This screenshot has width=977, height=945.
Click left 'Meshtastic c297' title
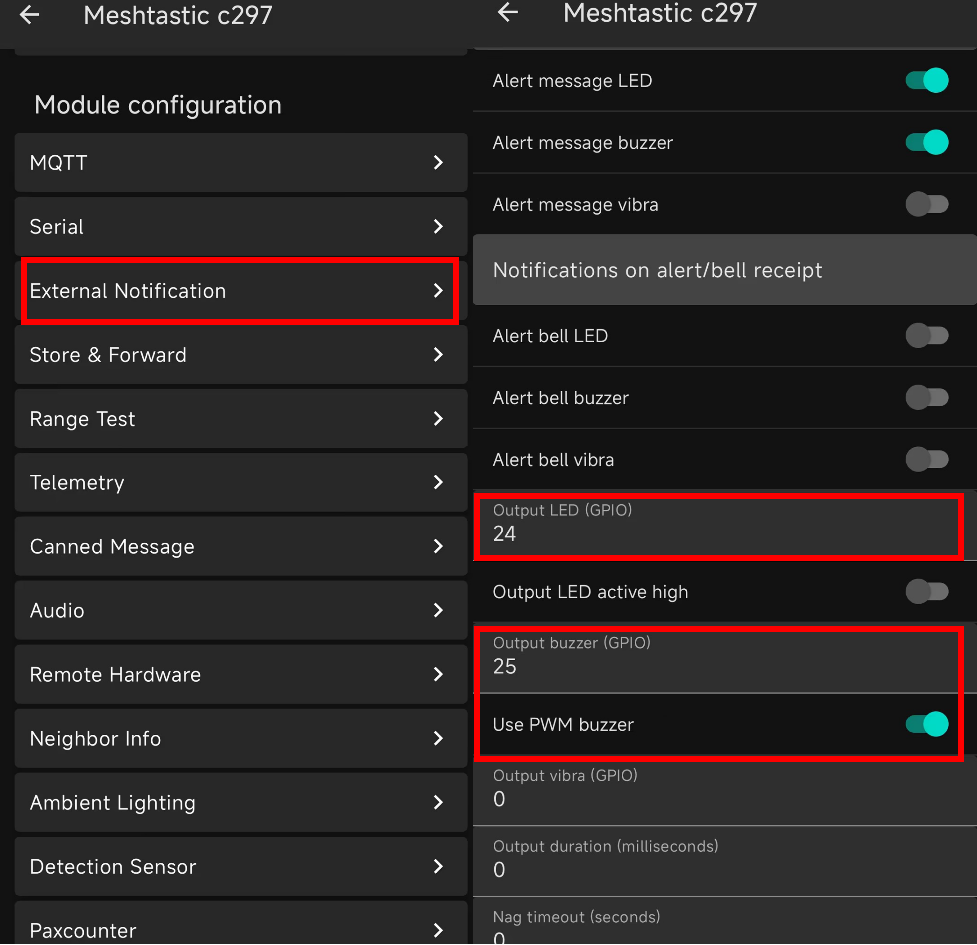point(178,16)
